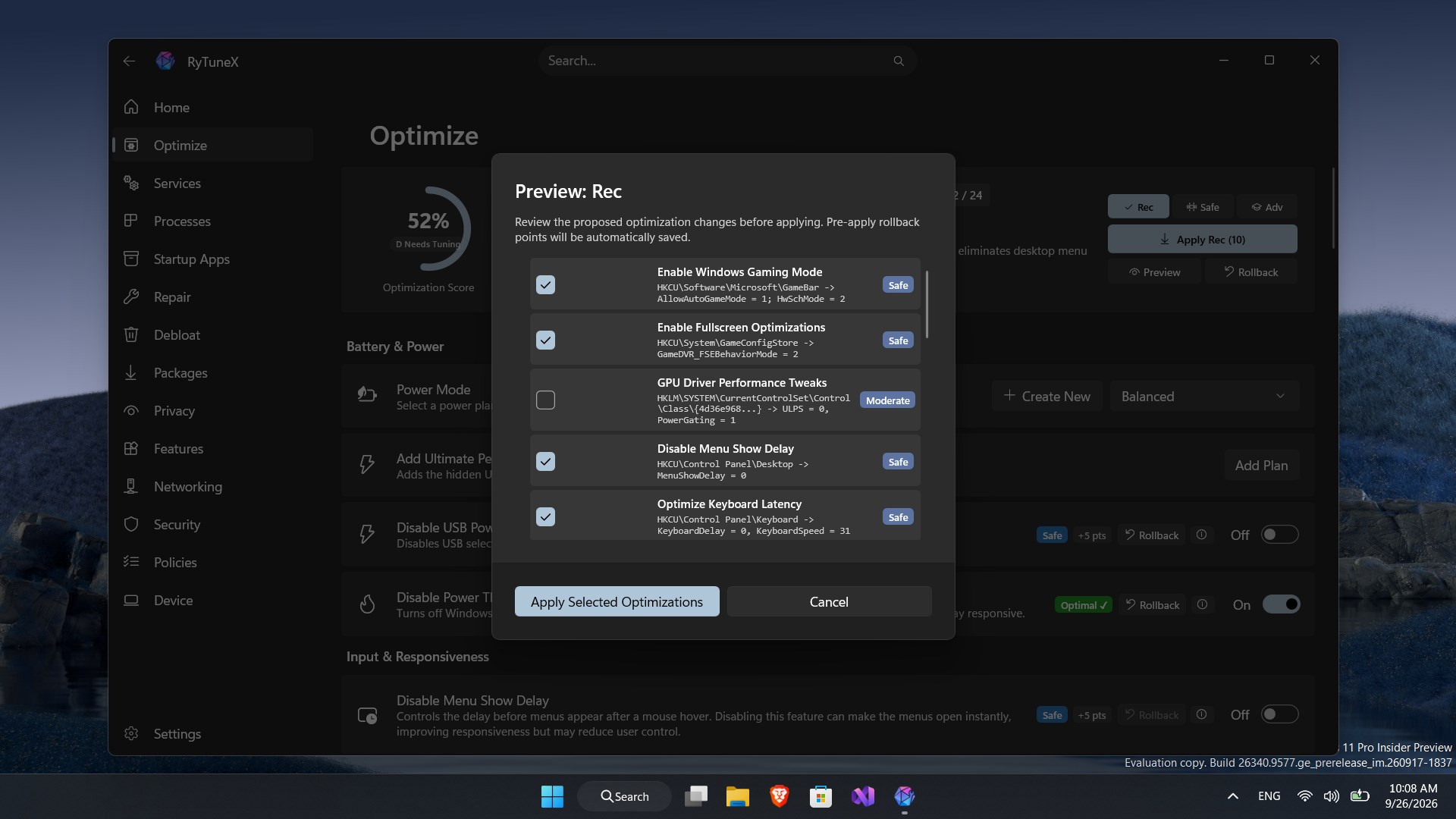This screenshot has height=819, width=1456.
Task: Open the Home page
Action: click(212, 107)
